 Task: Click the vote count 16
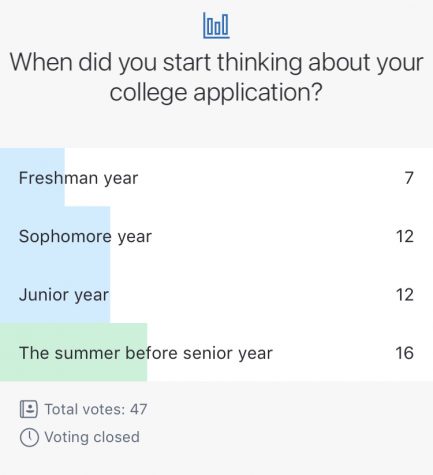405,353
